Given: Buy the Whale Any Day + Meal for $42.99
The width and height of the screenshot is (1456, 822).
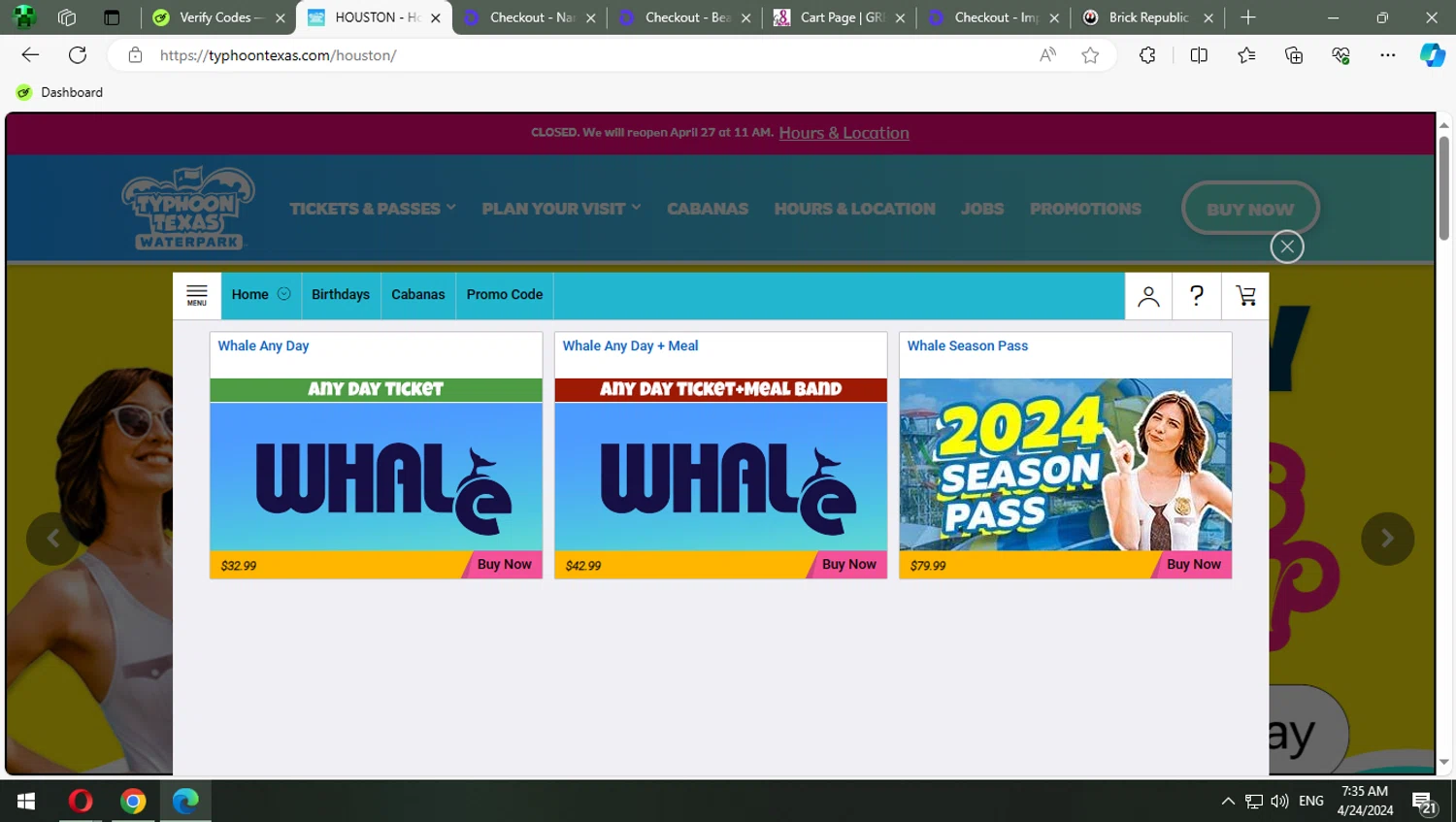Looking at the screenshot, I should 847,565.
